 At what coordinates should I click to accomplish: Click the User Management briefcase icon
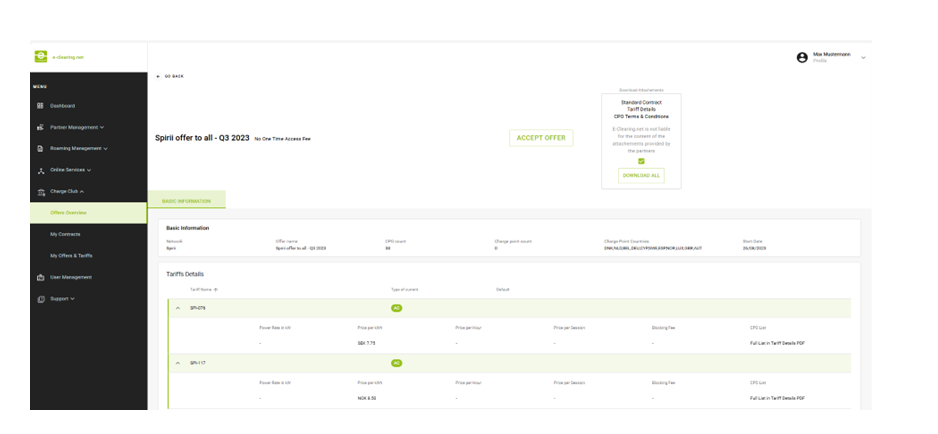pyautogui.click(x=41, y=278)
